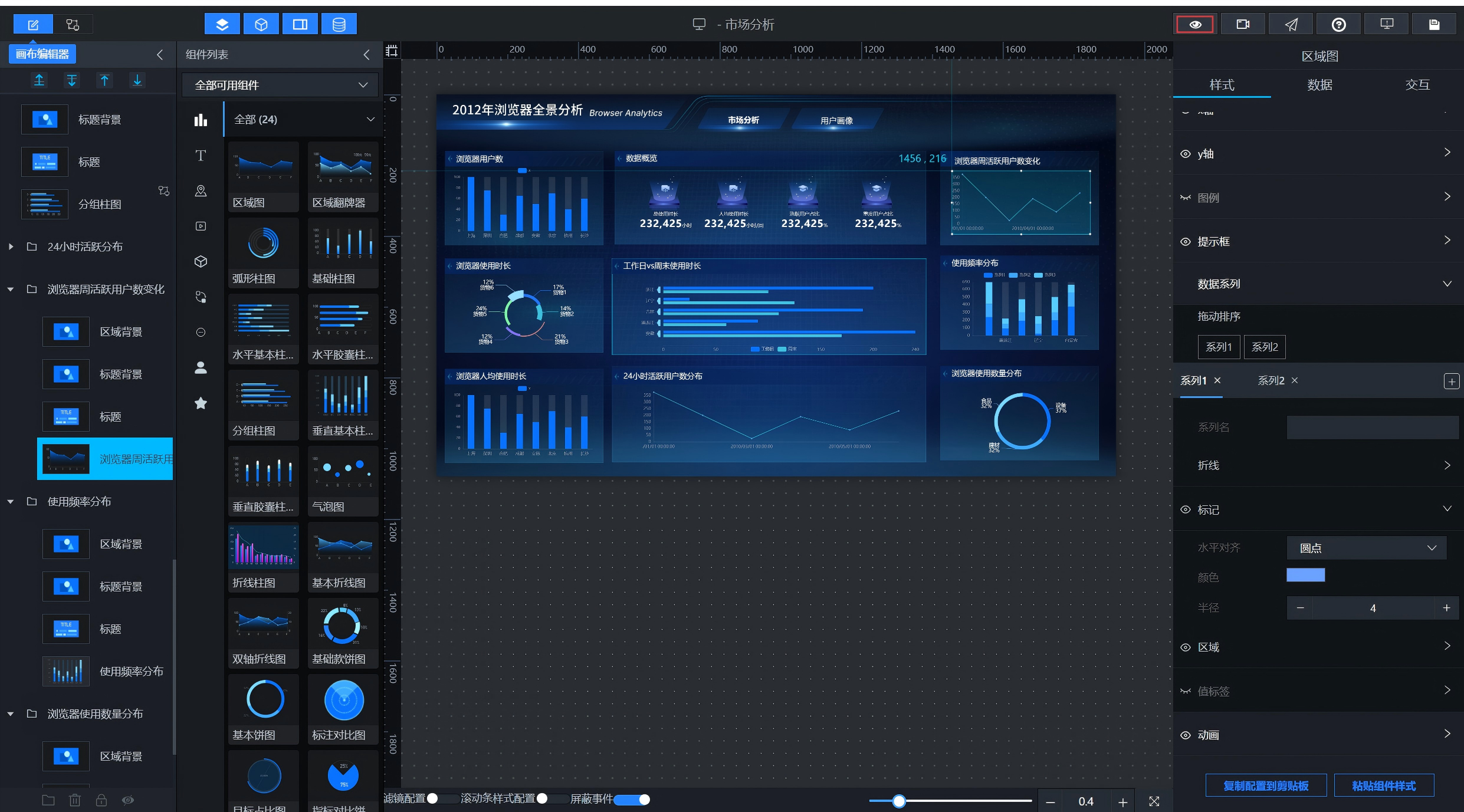This screenshot has width=1464, height=812.
Task: Click the 系列名 input field
Action: 1373,427
